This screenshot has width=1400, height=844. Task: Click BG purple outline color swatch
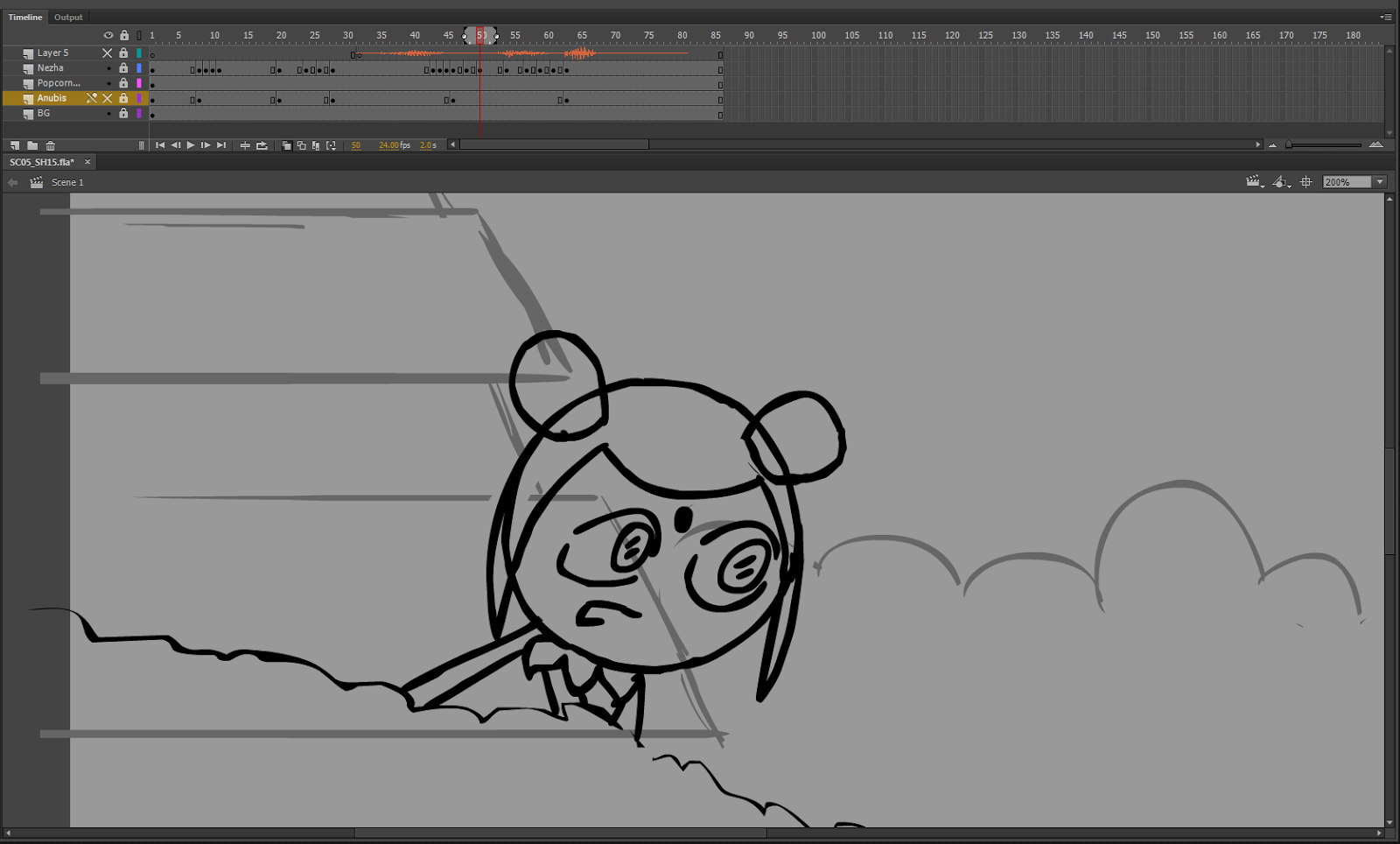[x=139, y=113]
